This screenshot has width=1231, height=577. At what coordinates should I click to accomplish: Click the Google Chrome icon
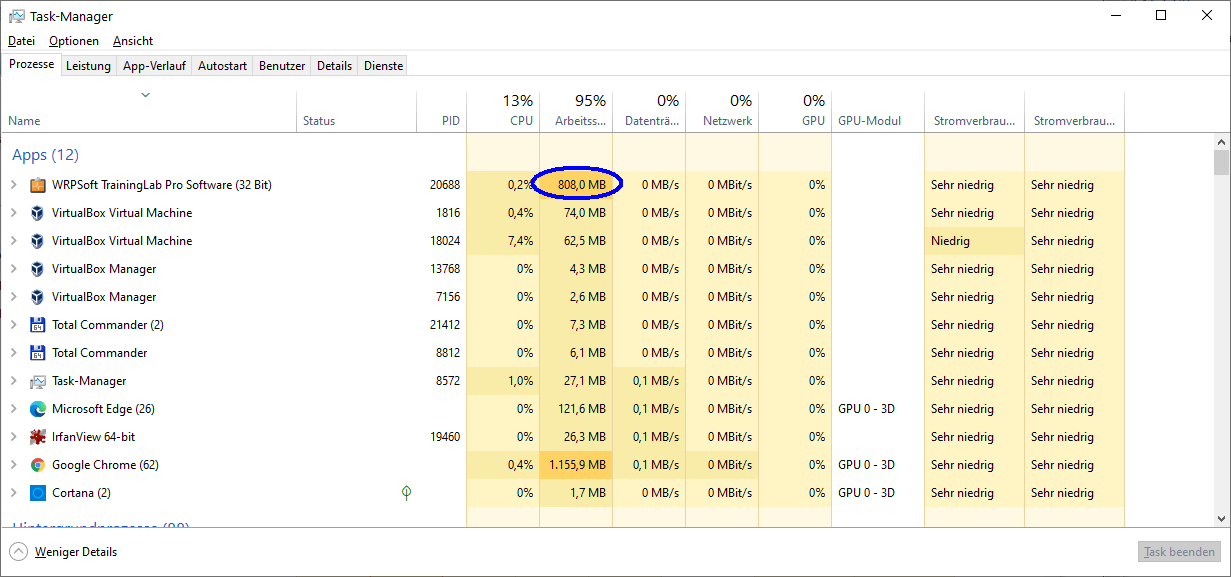pyautogui.click(x=38, y=465)
